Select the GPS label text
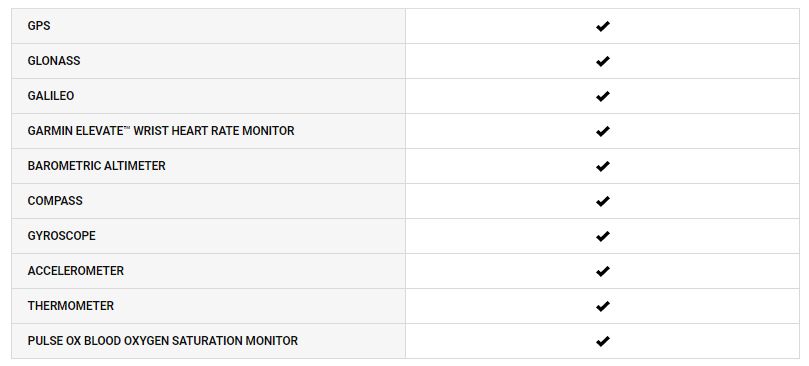The height and width of the screenshot is (366, 809). pos(39,26)
